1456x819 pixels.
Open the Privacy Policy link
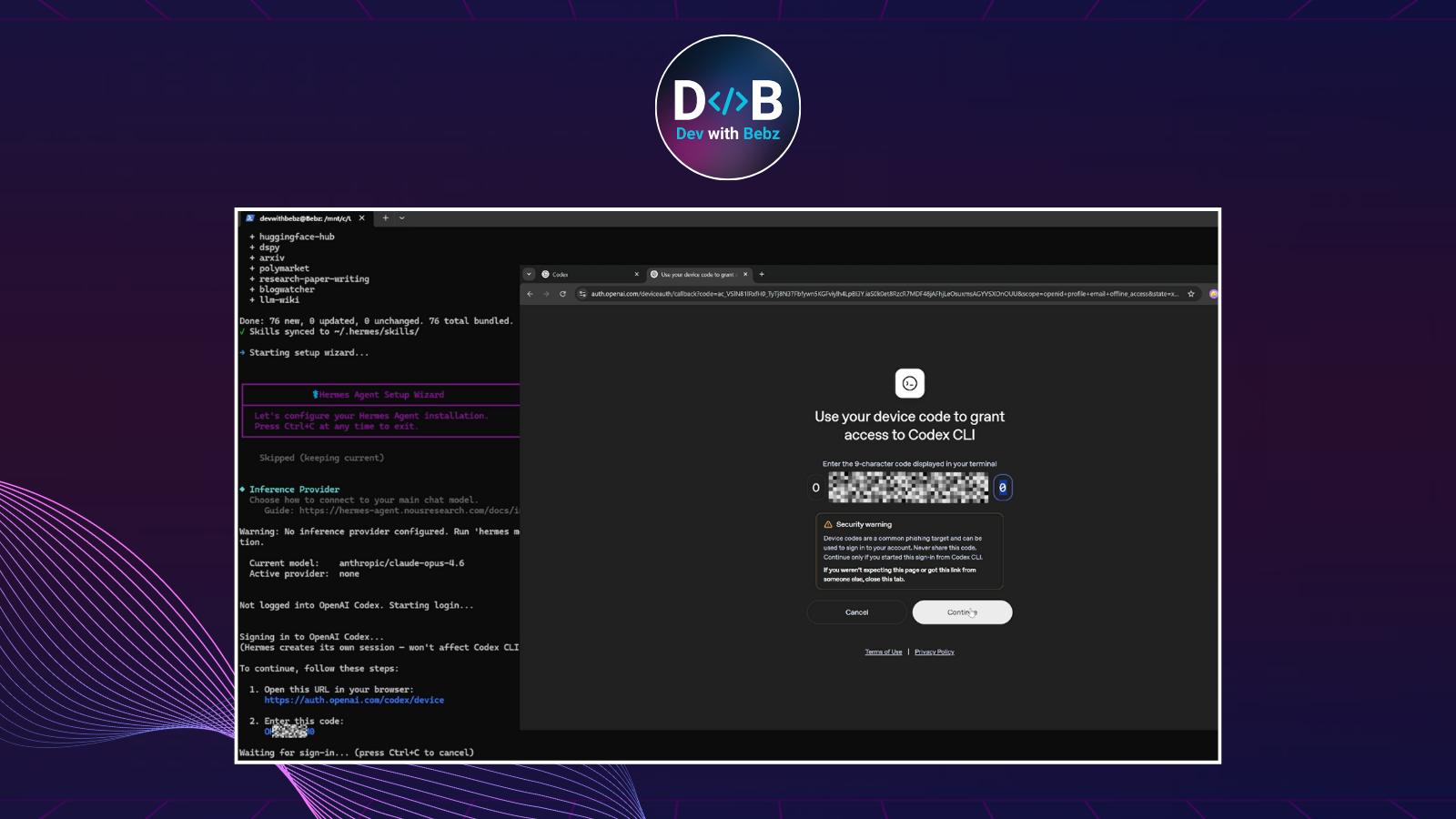[x=935, y=652]
